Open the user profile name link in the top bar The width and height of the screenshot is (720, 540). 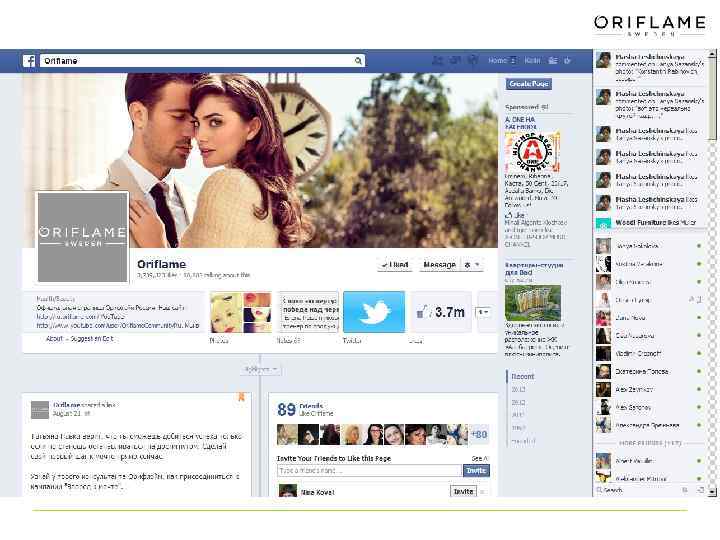(532, 61)
